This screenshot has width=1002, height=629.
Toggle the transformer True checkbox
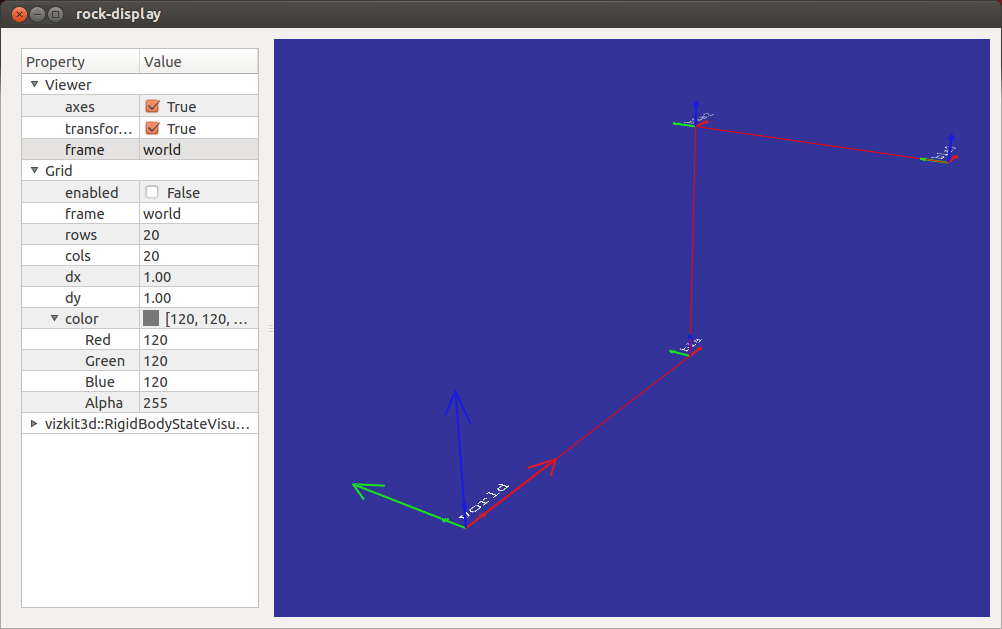(152, 128)
